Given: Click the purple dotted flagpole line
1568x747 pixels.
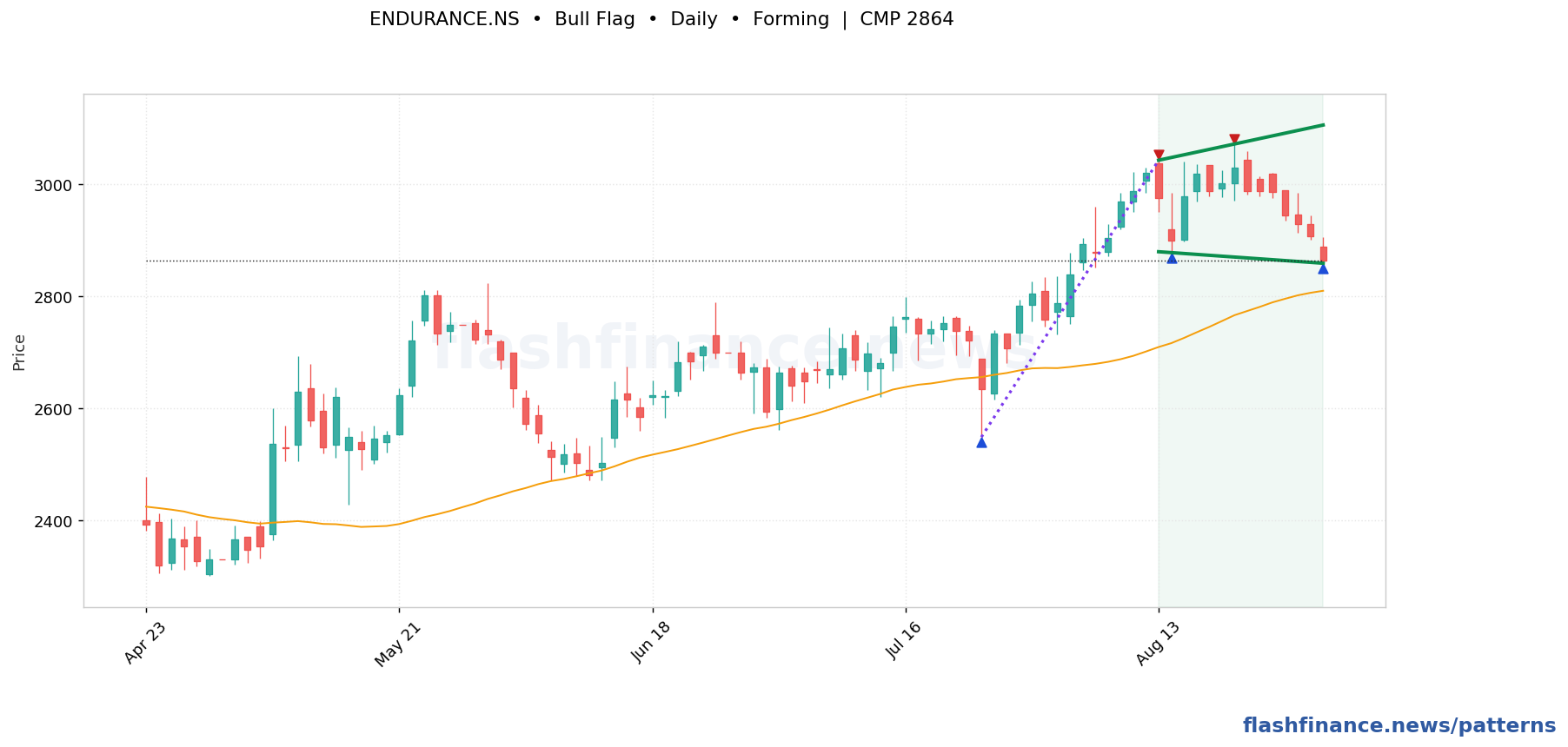Looking at the screenshot, I should (x=1070, y=301).
